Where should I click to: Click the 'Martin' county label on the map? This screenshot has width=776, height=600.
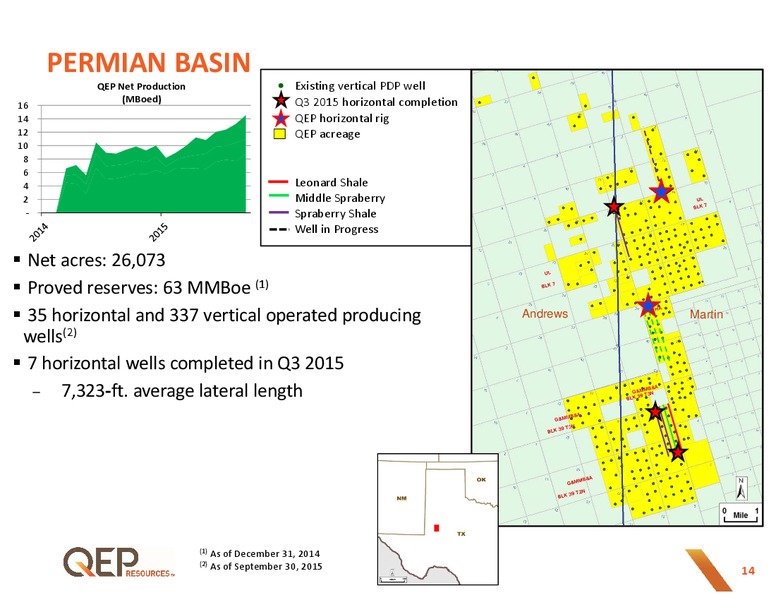tap(706, 314)
